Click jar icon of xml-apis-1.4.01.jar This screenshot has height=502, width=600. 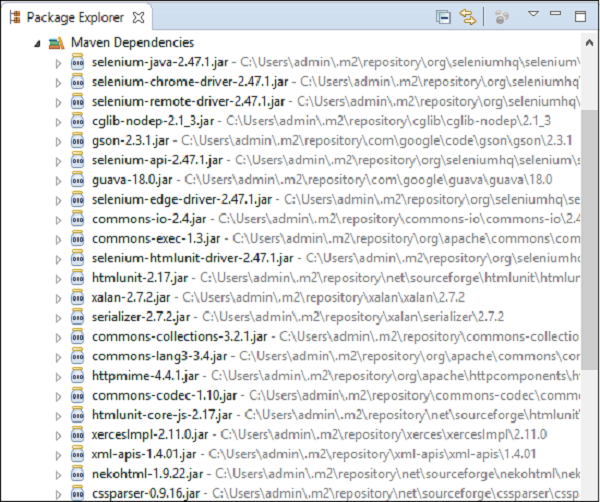78,454
